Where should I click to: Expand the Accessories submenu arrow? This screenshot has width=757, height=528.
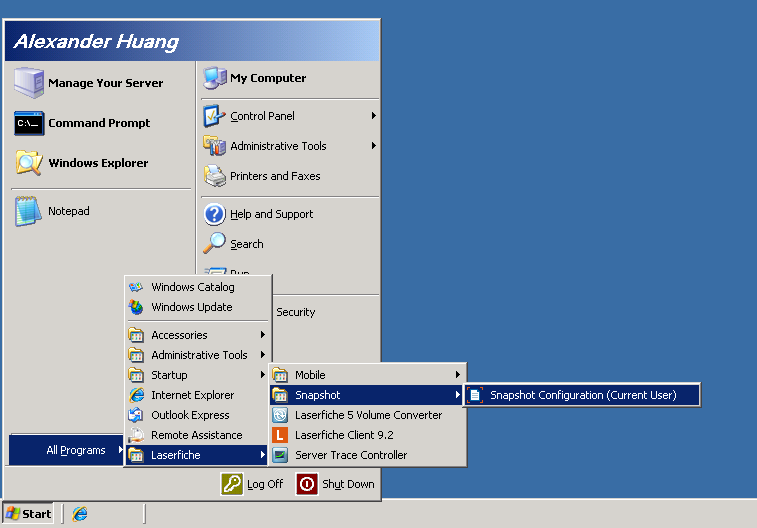pyautogui.click(x=263, y=334)
